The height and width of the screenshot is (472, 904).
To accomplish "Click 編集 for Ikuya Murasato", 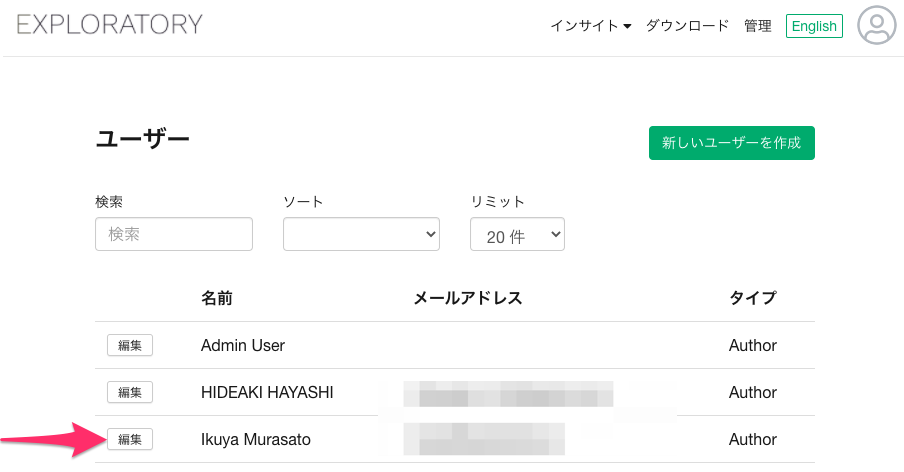I will click(130, 440).
